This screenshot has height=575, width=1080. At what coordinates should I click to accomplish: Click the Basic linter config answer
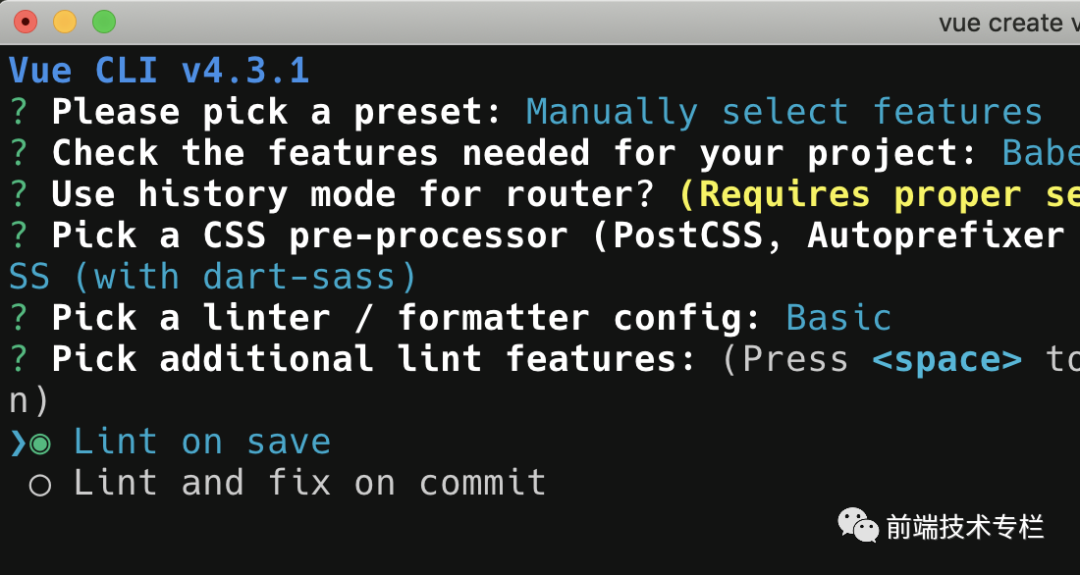click(x=839, y=318)
